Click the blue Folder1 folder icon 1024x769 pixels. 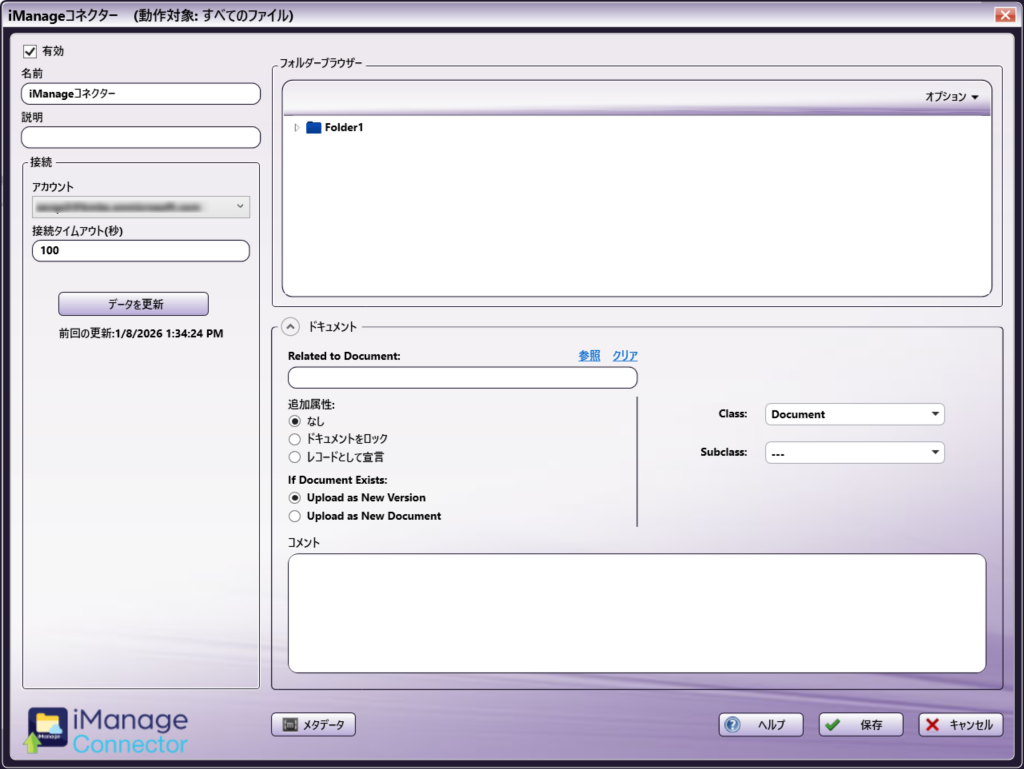313,128
